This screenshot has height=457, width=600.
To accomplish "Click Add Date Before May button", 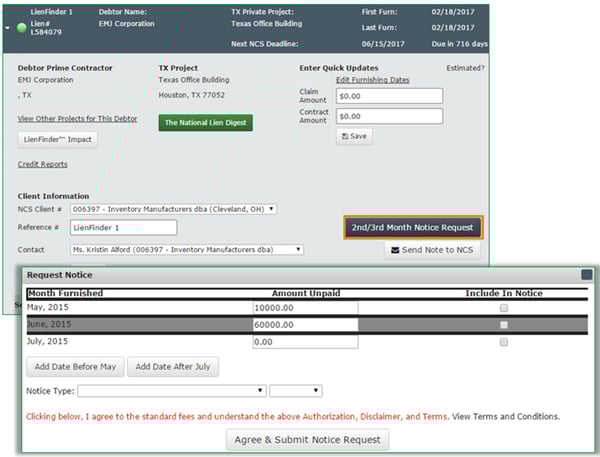I will tap(75, 367).
